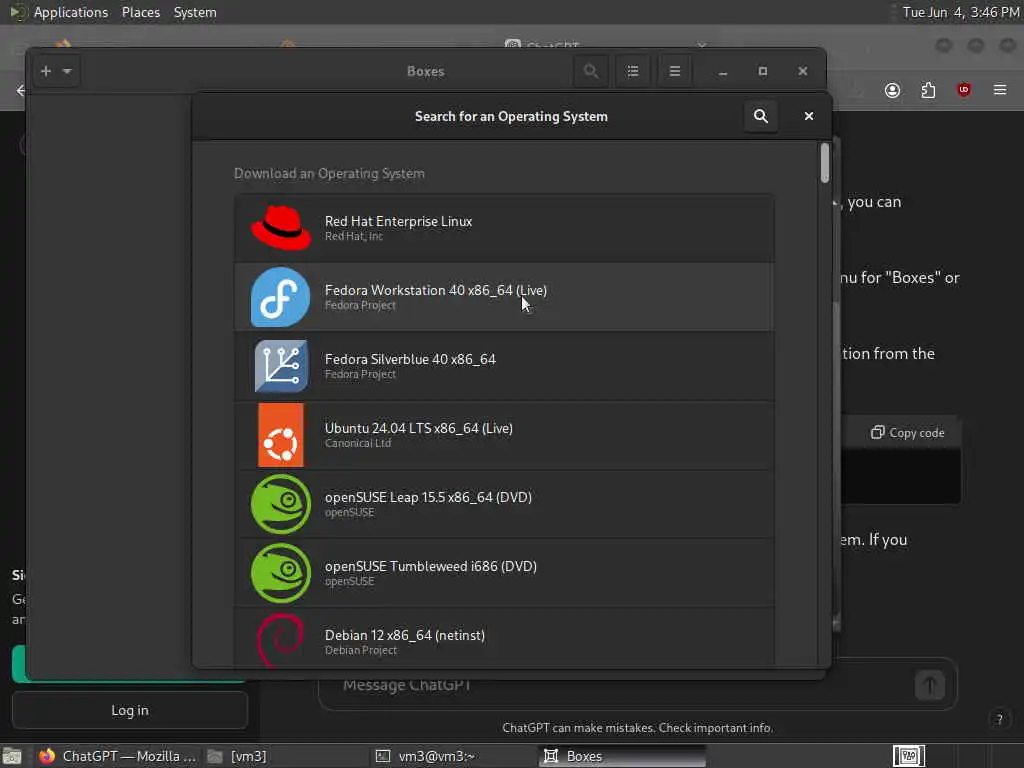Click the Boxes header search button
Screen dimensions: 1024x768
(590, 71)
